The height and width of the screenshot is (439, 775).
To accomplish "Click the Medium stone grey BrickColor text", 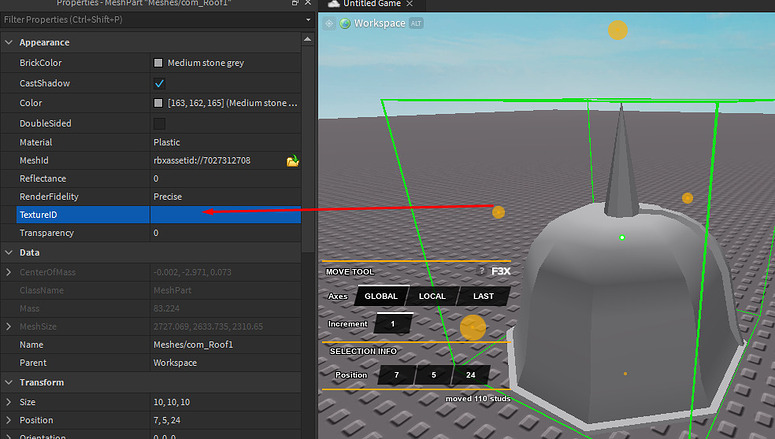I will coord(206,63).
